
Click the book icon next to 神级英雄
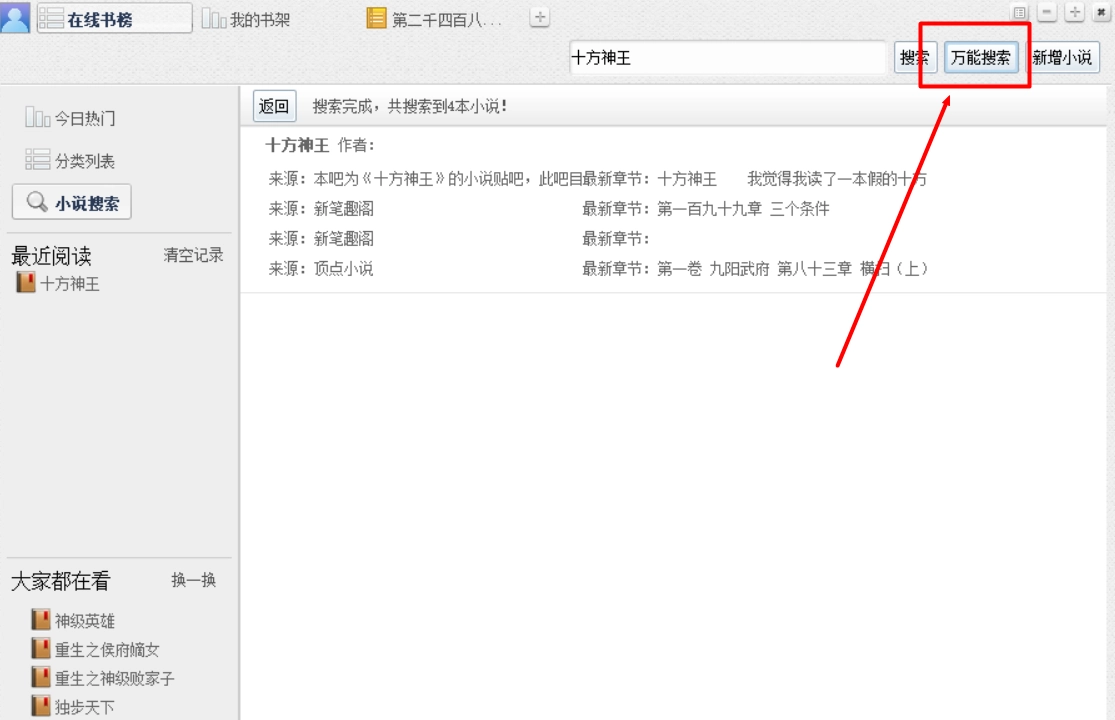coord(41,620)
